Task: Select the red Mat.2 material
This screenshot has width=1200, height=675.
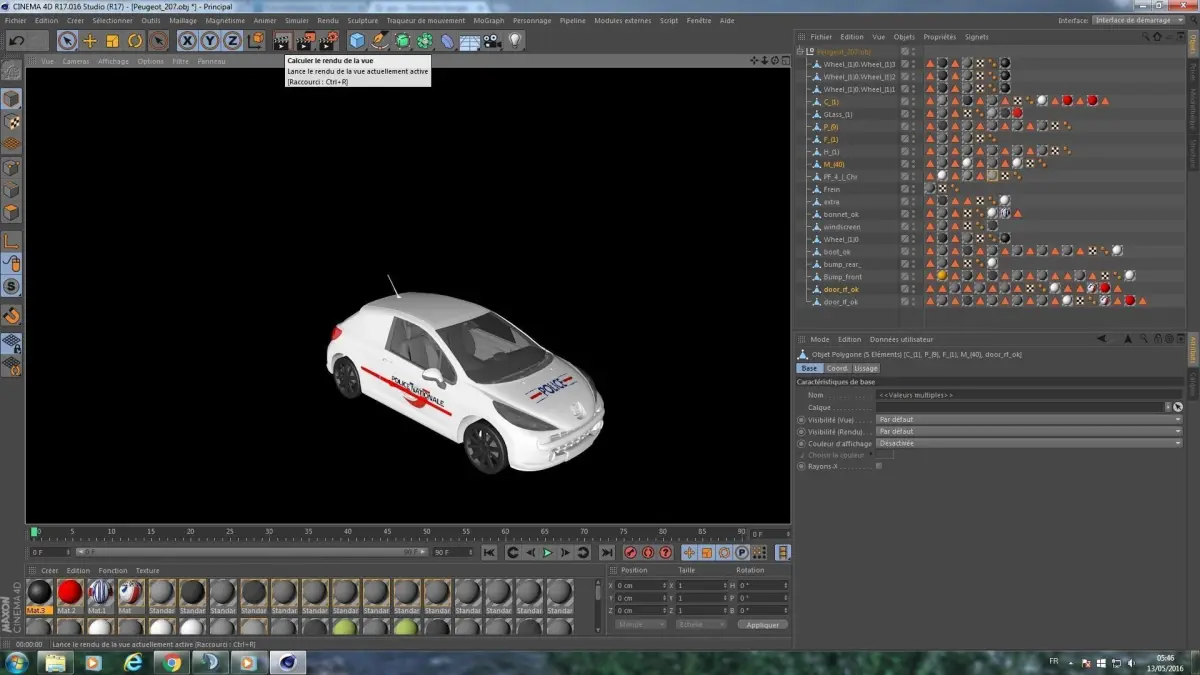Action: 69,594
